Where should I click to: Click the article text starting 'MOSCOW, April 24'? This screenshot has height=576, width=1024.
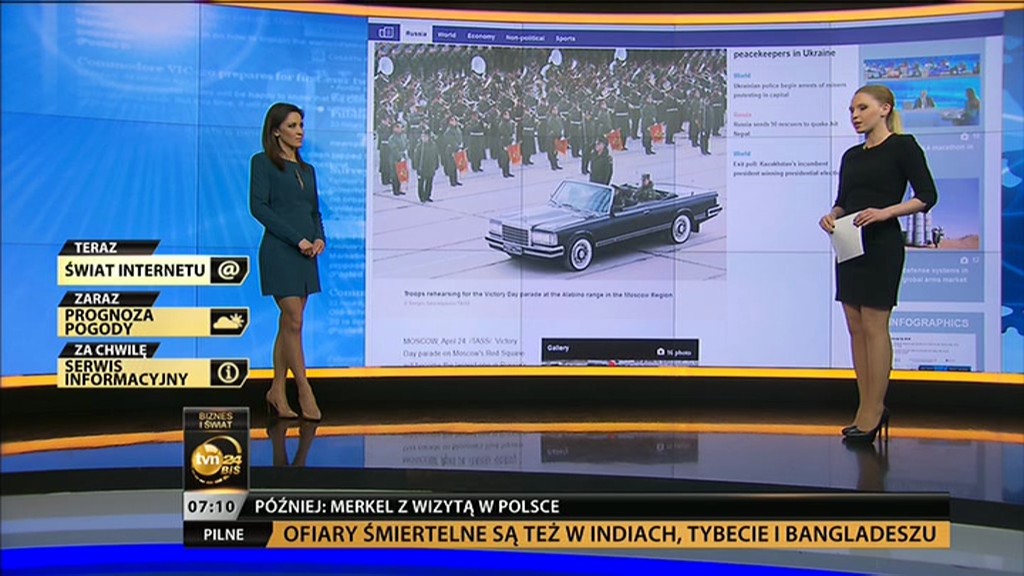click(x=463, y=353)
